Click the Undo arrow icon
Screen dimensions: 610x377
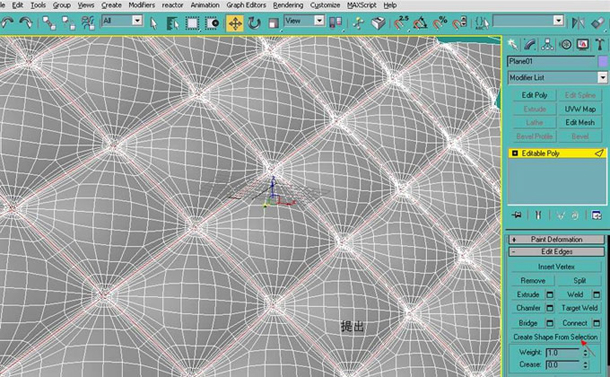click(7, 23)
